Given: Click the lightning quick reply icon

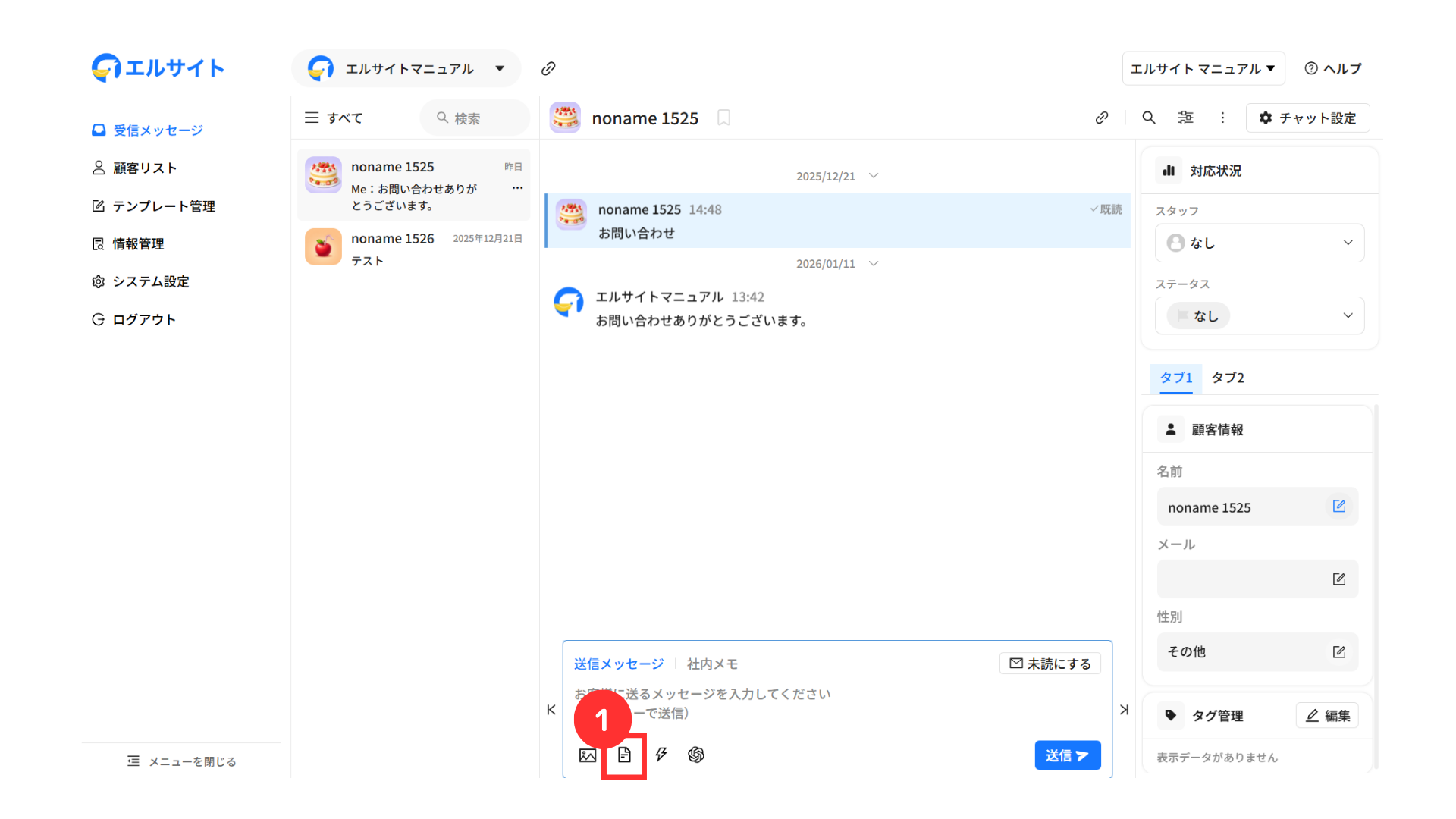Looking at the screenshot, I should [661, 755].
